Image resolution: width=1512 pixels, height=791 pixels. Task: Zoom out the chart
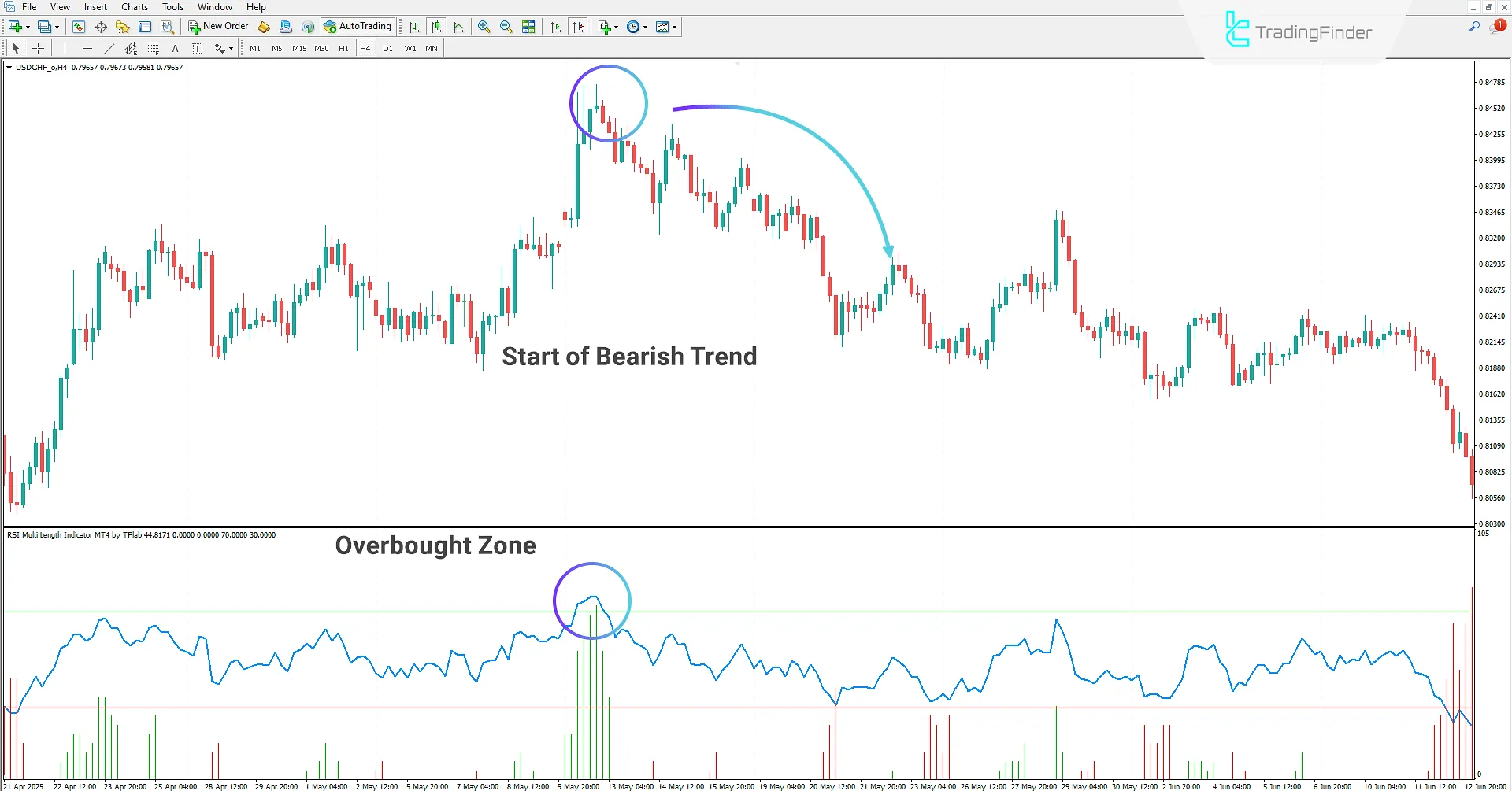point(506,27)
